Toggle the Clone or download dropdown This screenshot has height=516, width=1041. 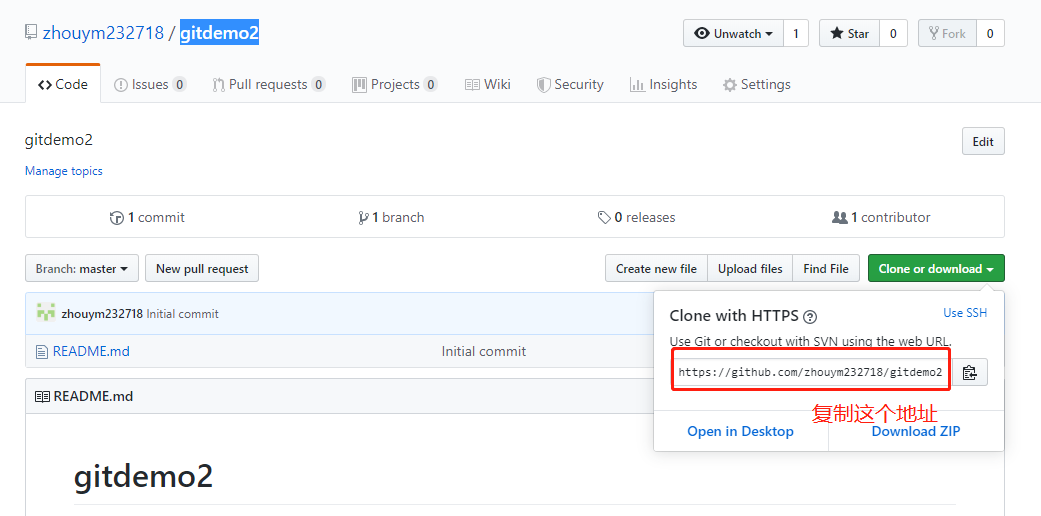[936, 268]
